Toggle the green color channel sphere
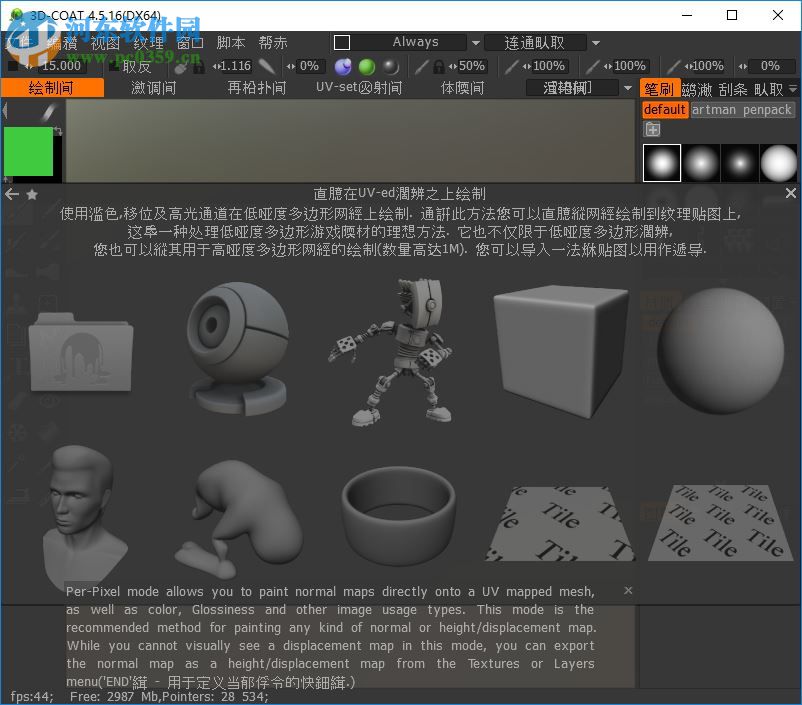Image resolution: width=802 pixels, height=705 pixels. coord(367,67)
